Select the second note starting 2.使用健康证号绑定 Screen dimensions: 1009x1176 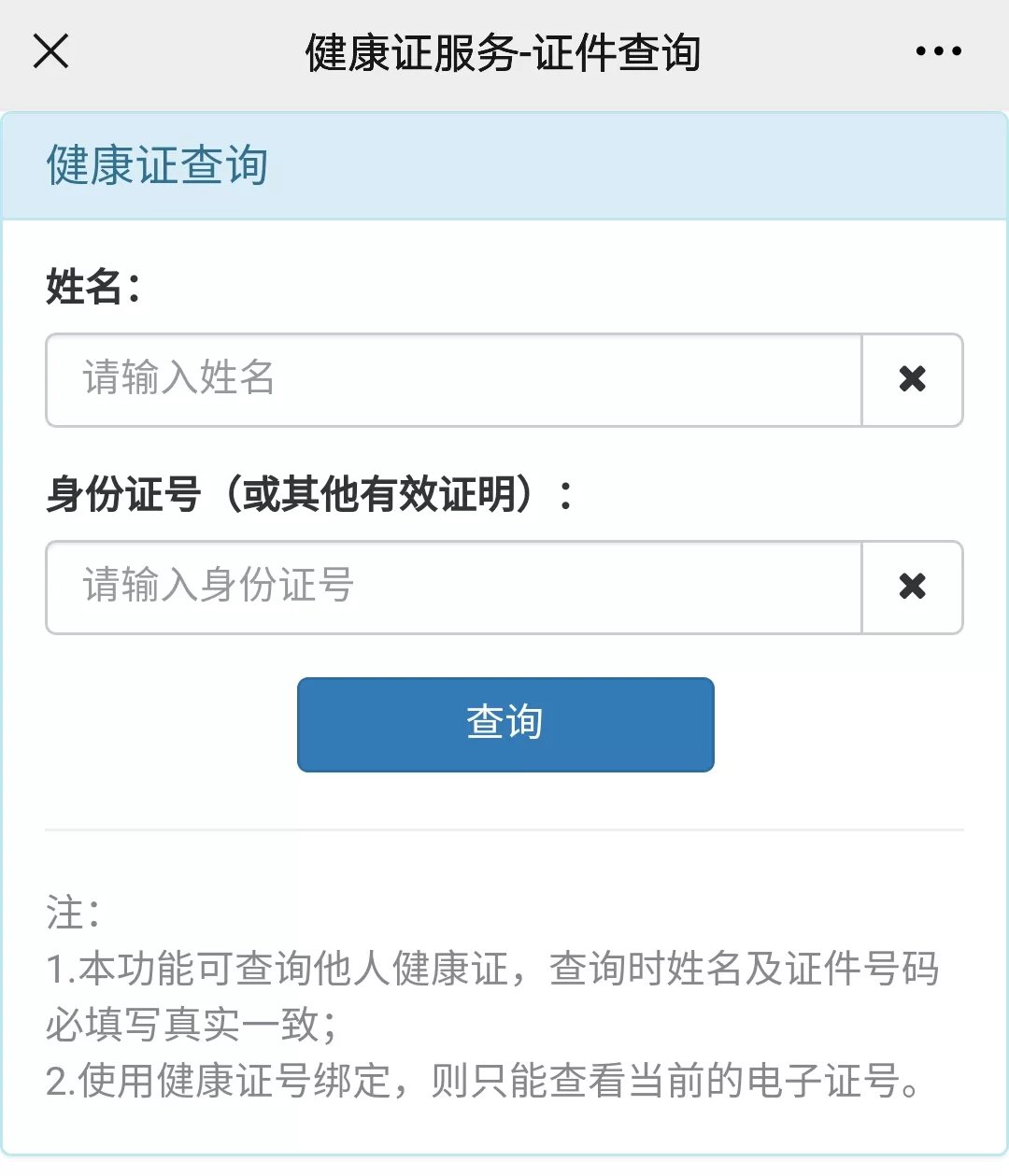tap(484, 1081)
